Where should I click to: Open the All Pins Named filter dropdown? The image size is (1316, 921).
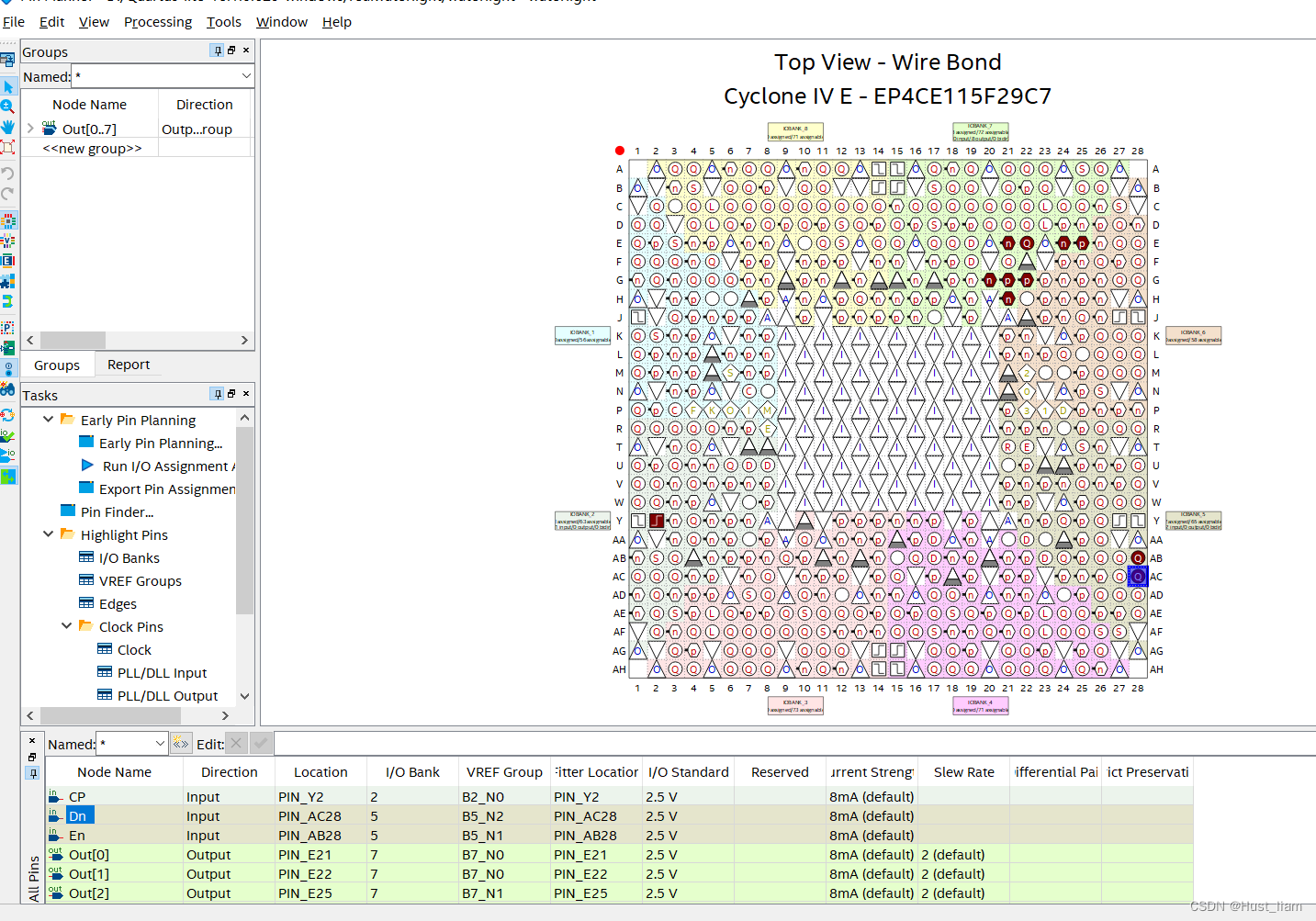pyautogui.click(x=160, y=744)
